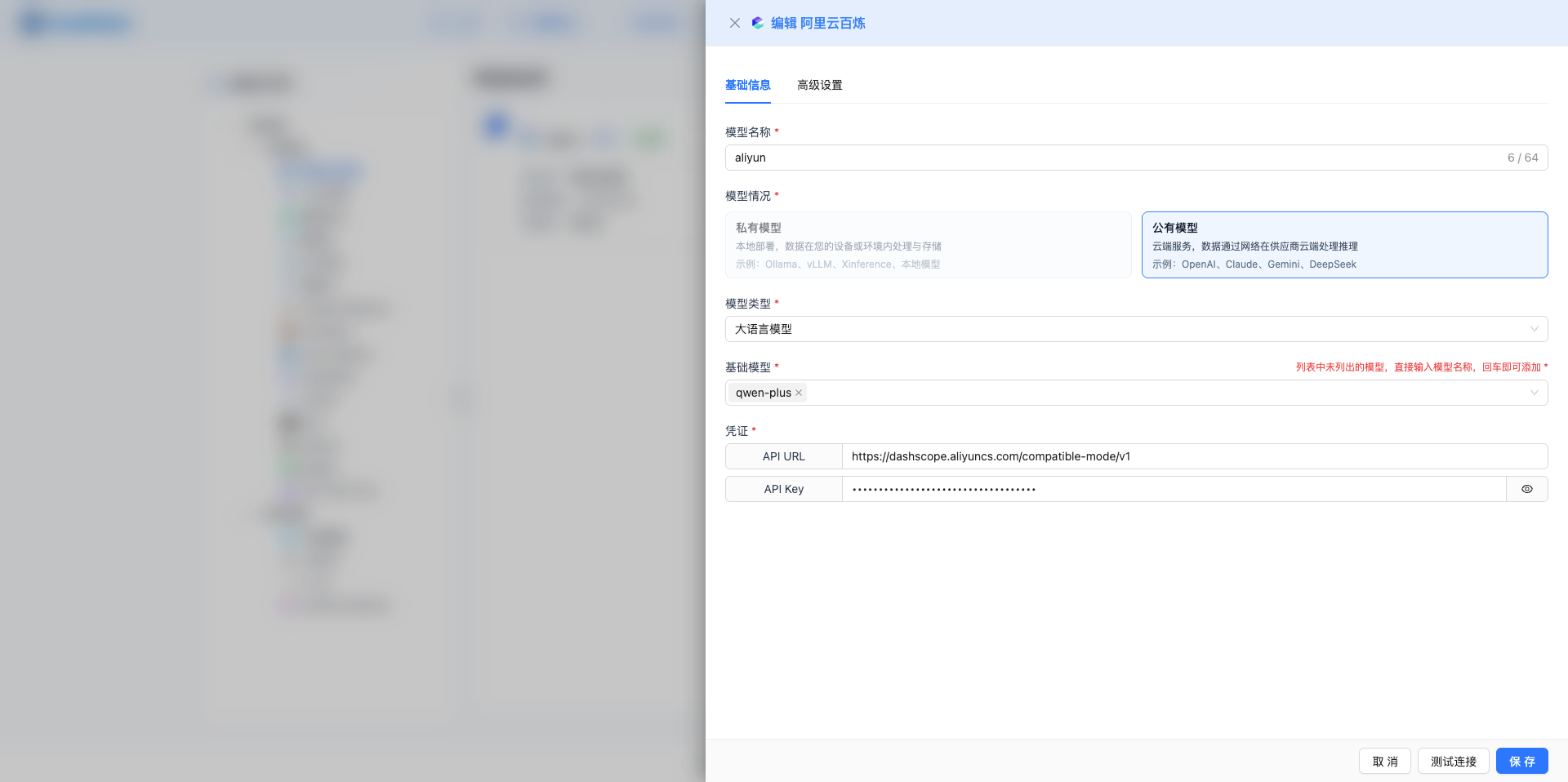
Task: Remove the qwen-plus tag
Action: (799, 393)
